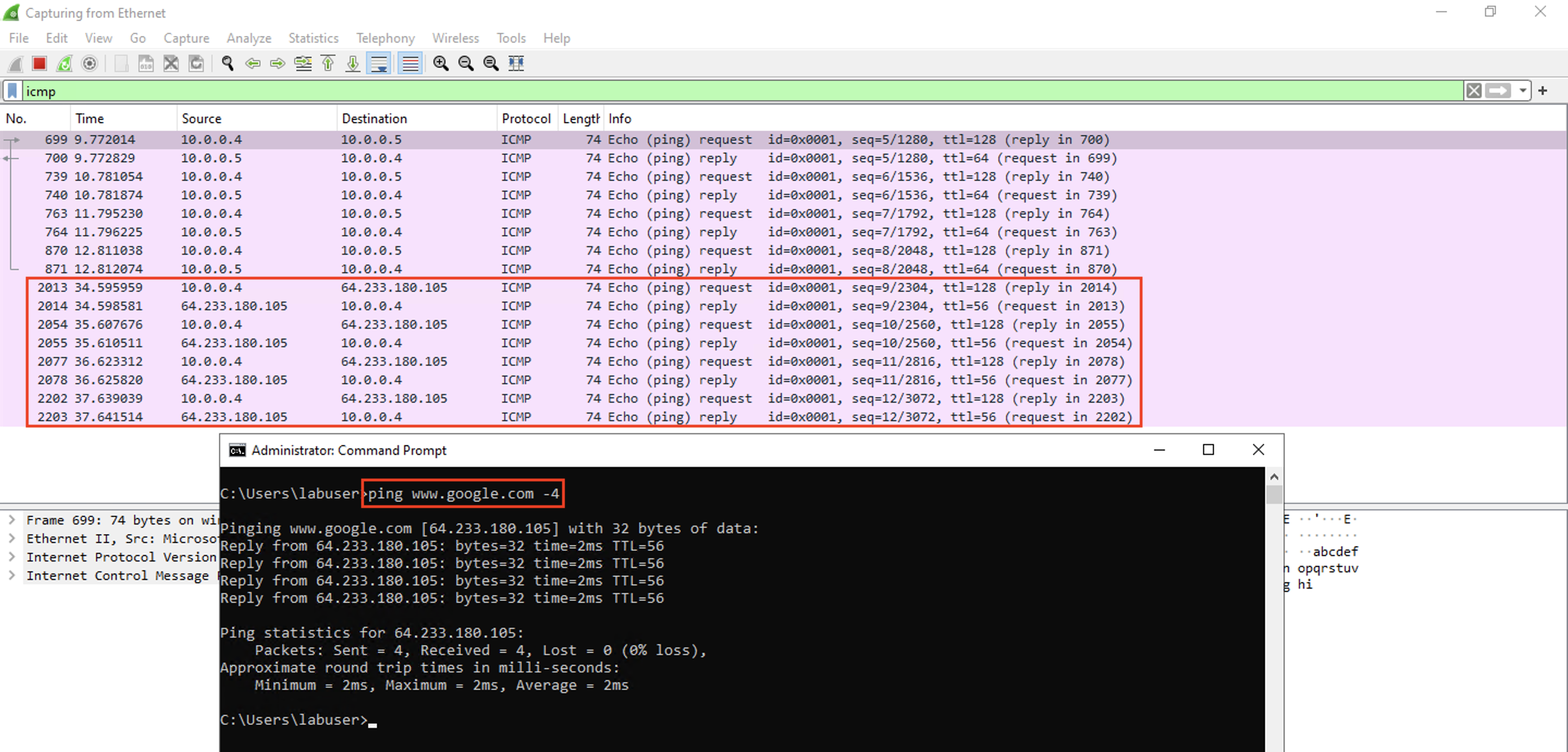This screenshot has height=752, width=1568.
Task: Clear the icmp display filter
Action: coord(1474,91)
